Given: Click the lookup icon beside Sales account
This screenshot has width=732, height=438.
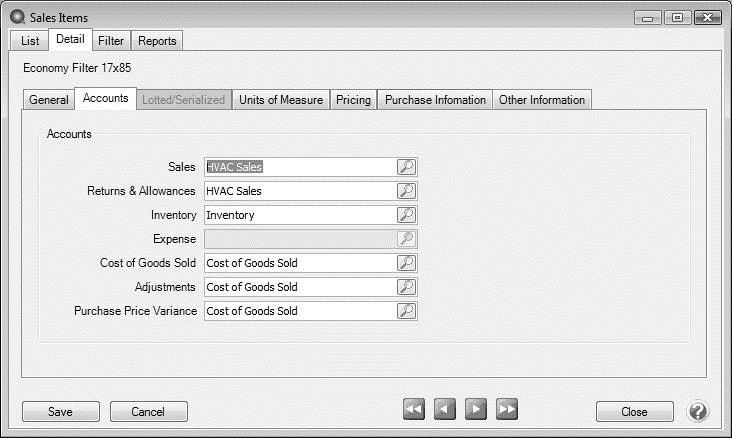Looking at the screenshot, I should [406, 167].
